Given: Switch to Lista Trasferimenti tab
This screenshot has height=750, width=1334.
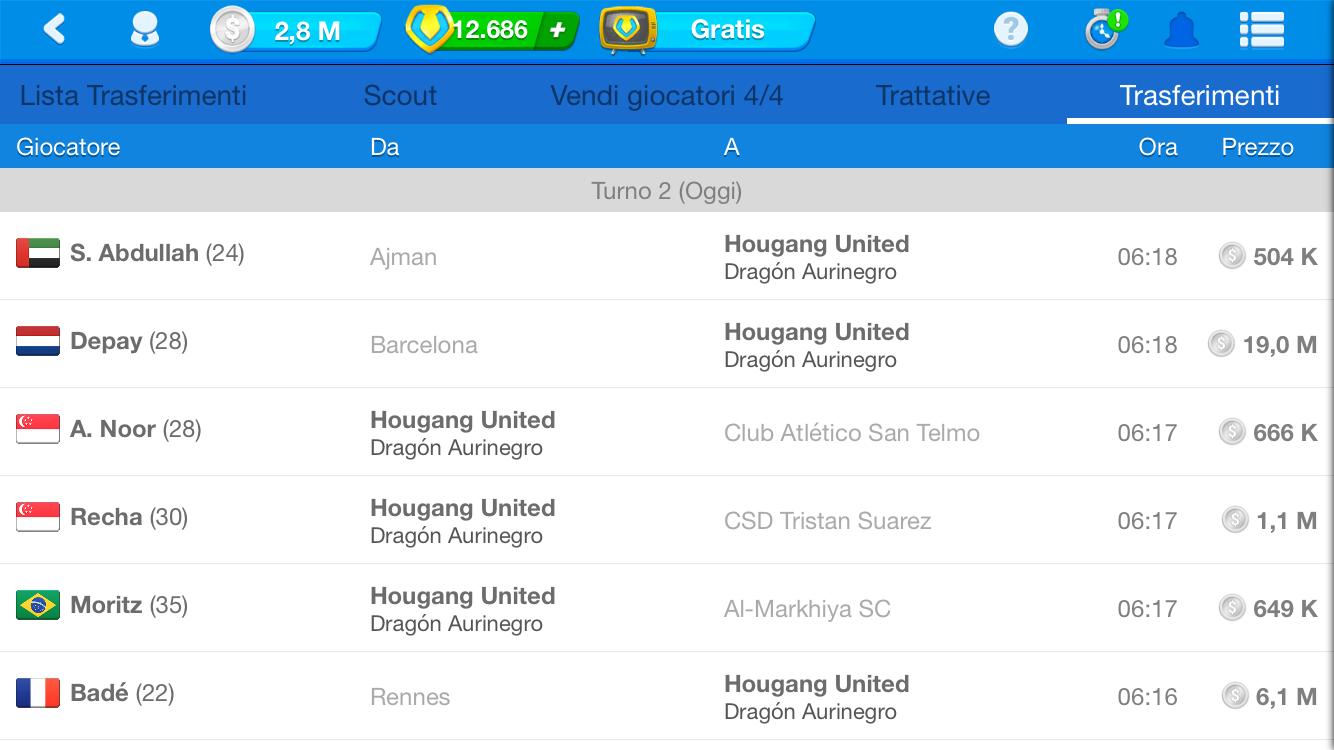Looking at the screenshot, I should point(133,96).
